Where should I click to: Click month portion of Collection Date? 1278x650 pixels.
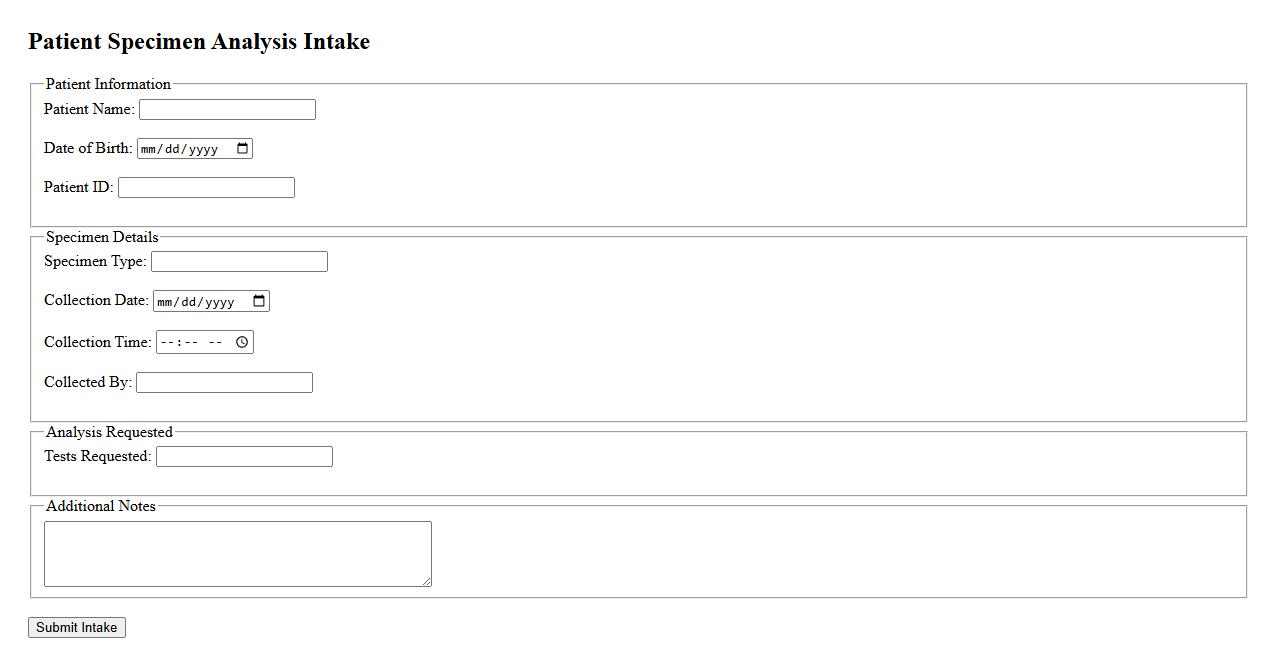[x=166, y=302]
